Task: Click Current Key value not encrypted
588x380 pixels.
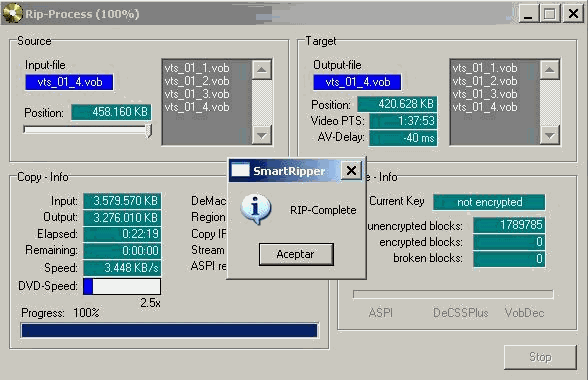Action: tap(489, 202)
